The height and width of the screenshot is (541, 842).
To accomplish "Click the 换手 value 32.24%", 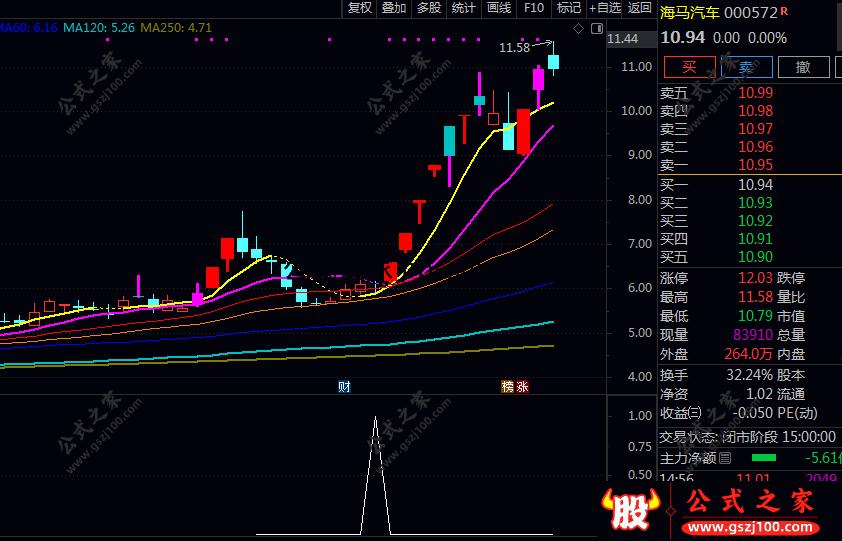I will (x=750, y=375).
